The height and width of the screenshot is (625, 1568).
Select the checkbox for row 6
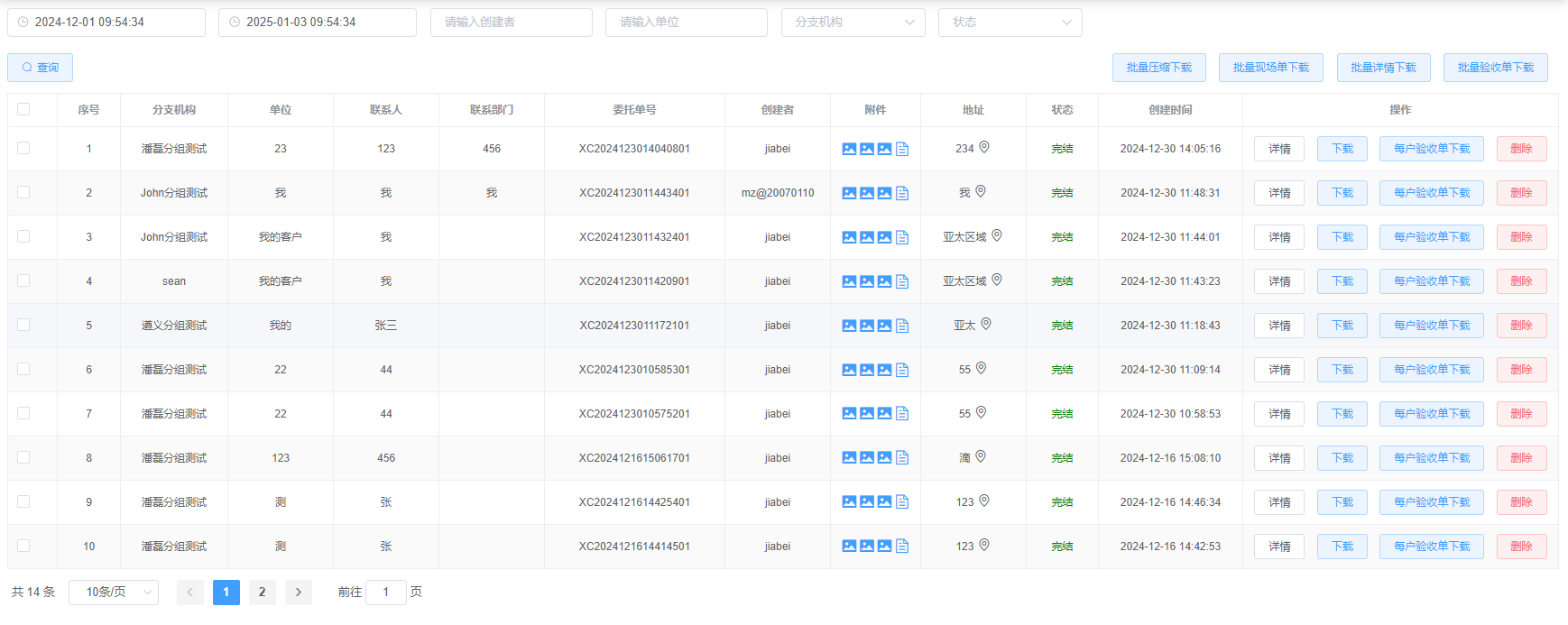(23, 369)
